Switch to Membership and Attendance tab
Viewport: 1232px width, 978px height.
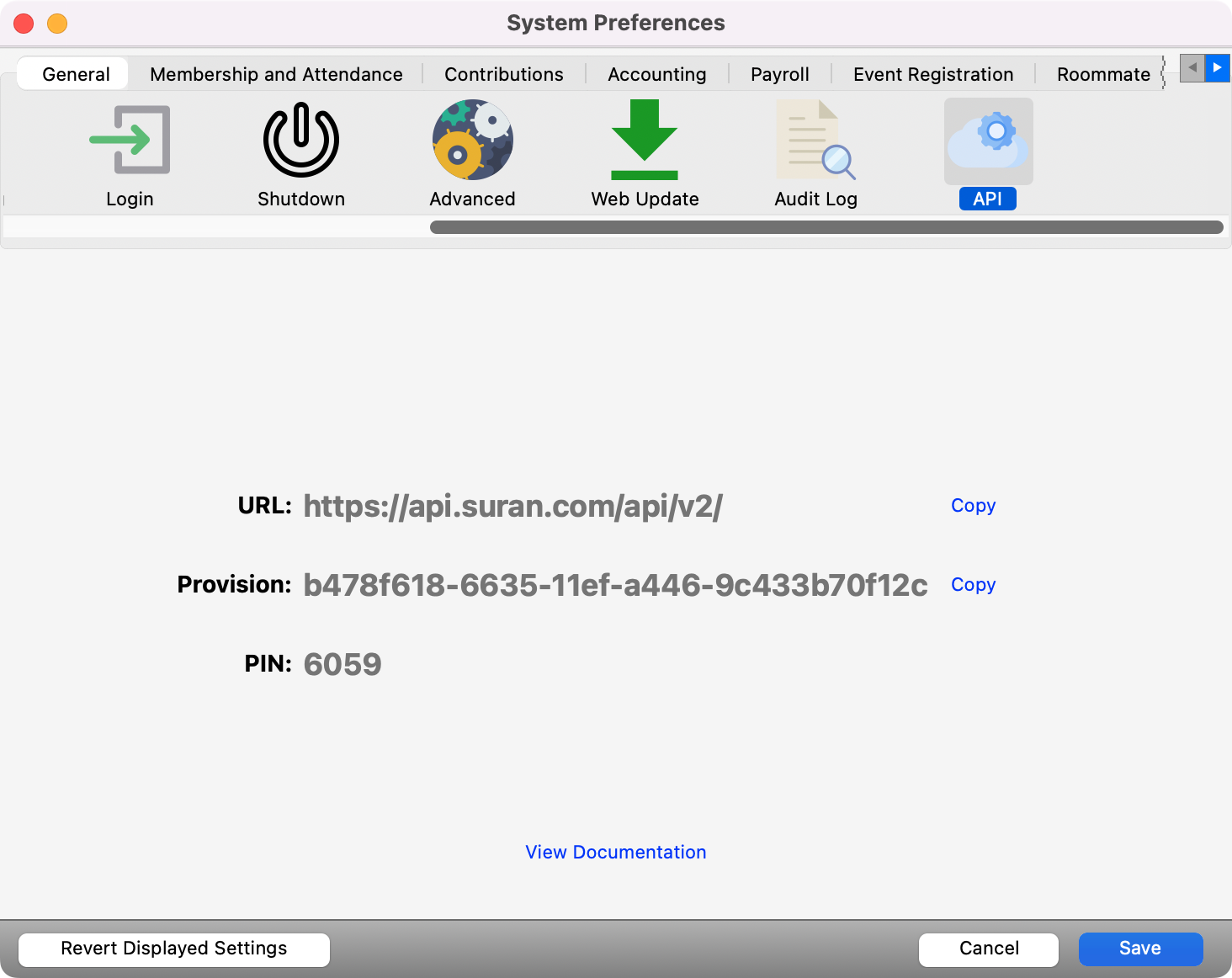click(x=276, y=74)
